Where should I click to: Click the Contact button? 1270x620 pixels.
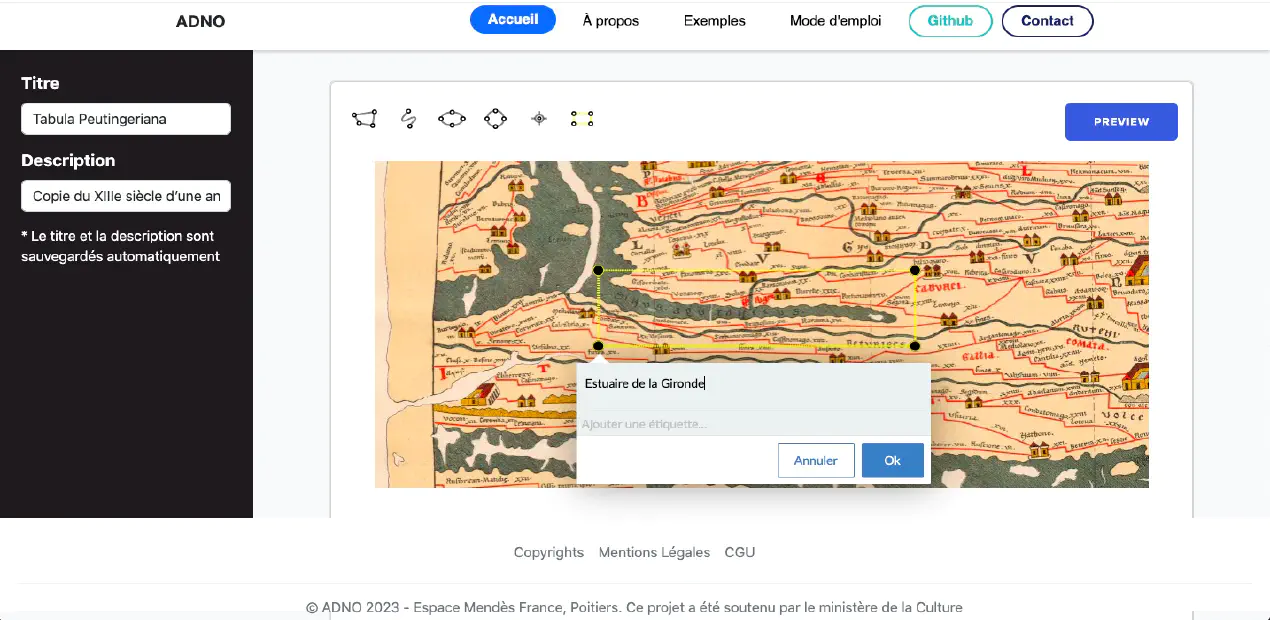click(1047, 21)
